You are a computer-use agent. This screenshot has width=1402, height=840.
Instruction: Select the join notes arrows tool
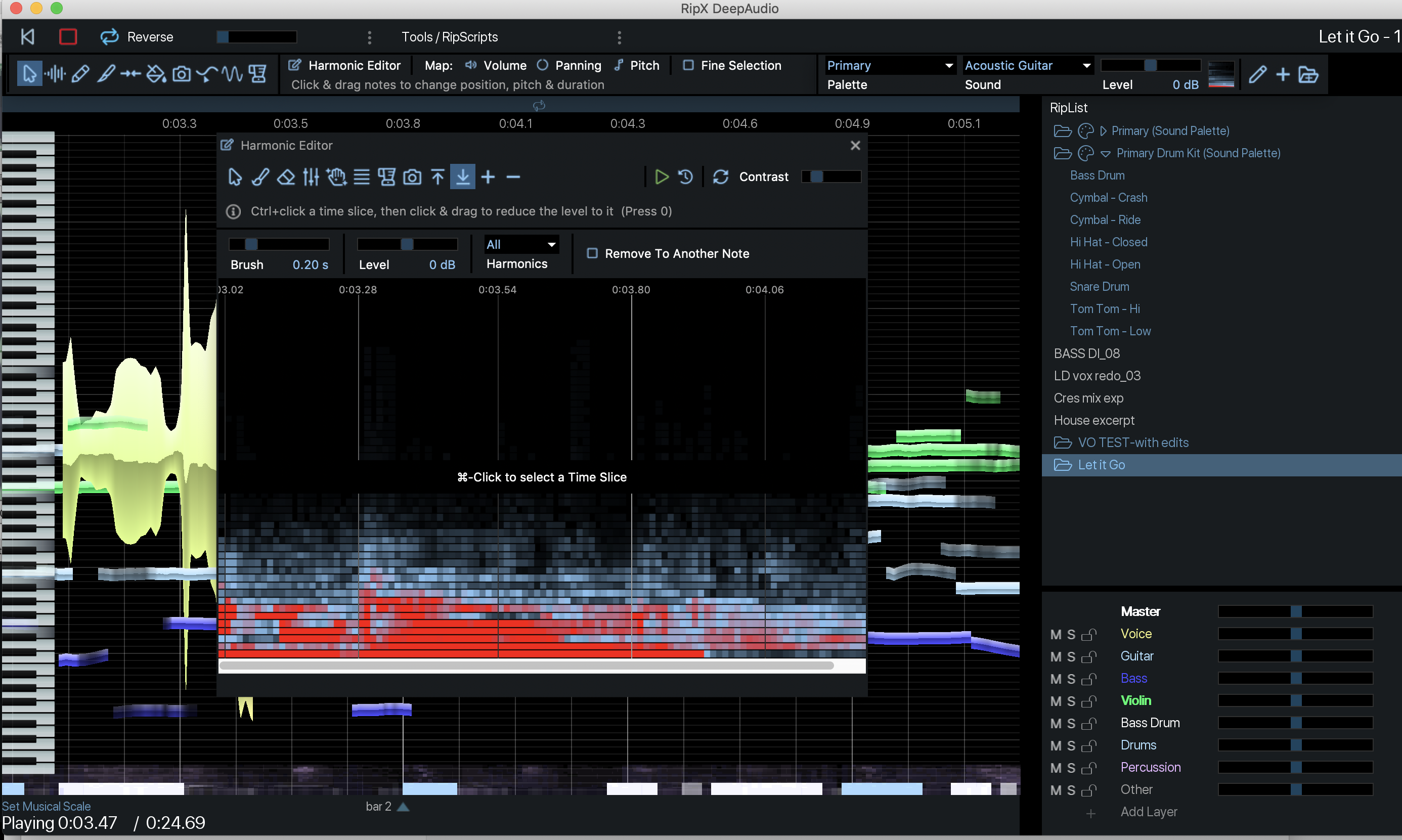pos(131,74)
